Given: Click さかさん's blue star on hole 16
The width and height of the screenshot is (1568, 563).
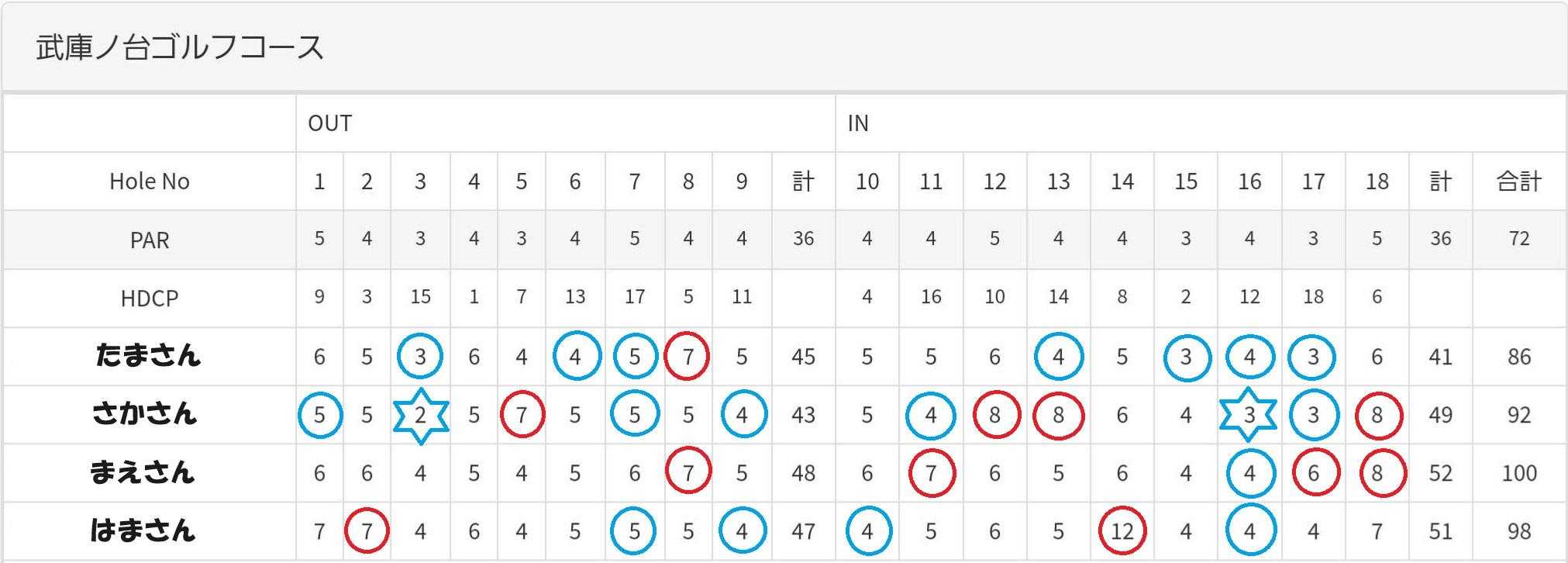Looking at the screenshot, I should point(1249,416).
